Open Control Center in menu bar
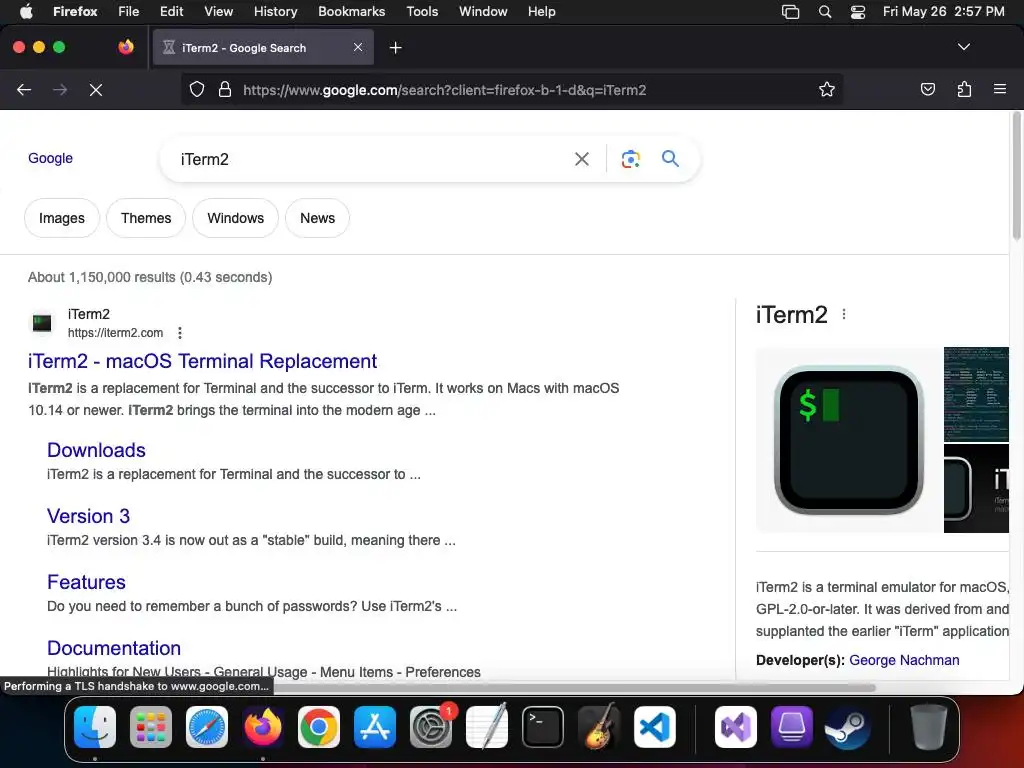 (857, 11)
